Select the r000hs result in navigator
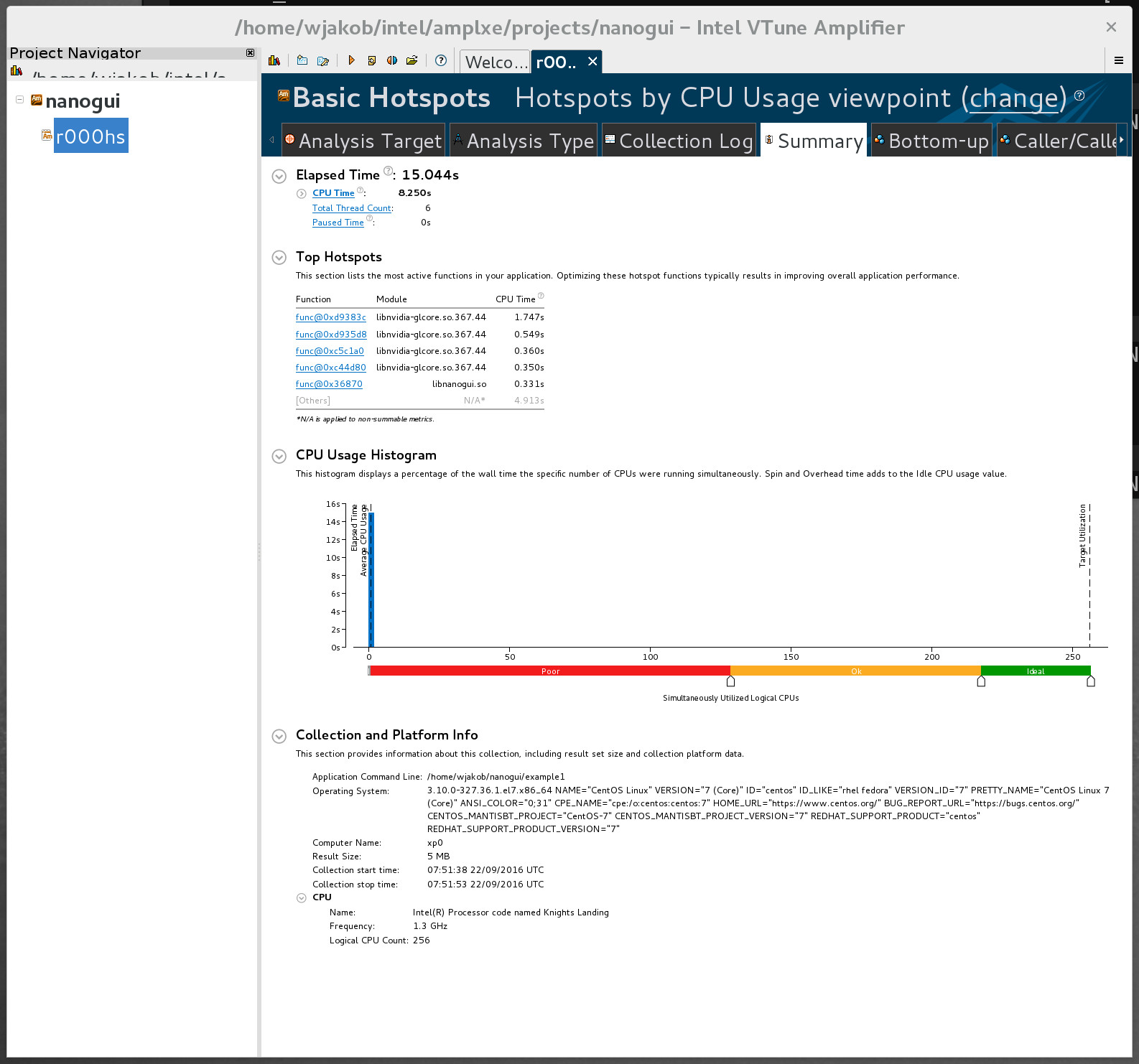 point(91,136)
